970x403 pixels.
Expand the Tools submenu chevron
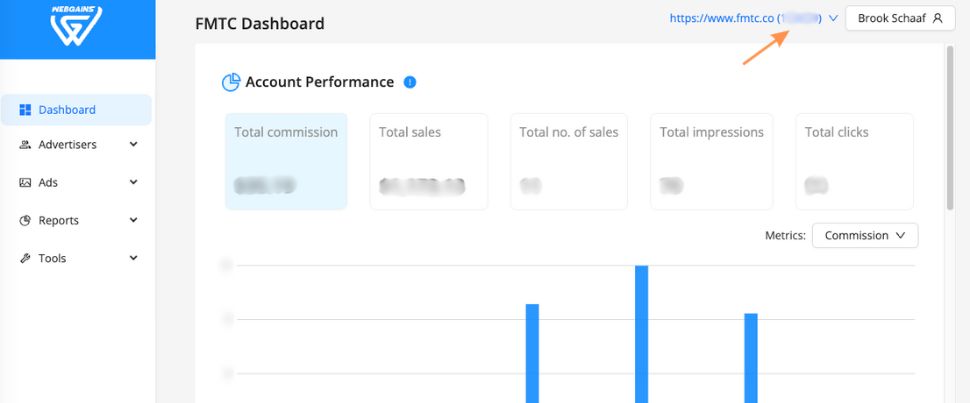click(x=133, y=259)
